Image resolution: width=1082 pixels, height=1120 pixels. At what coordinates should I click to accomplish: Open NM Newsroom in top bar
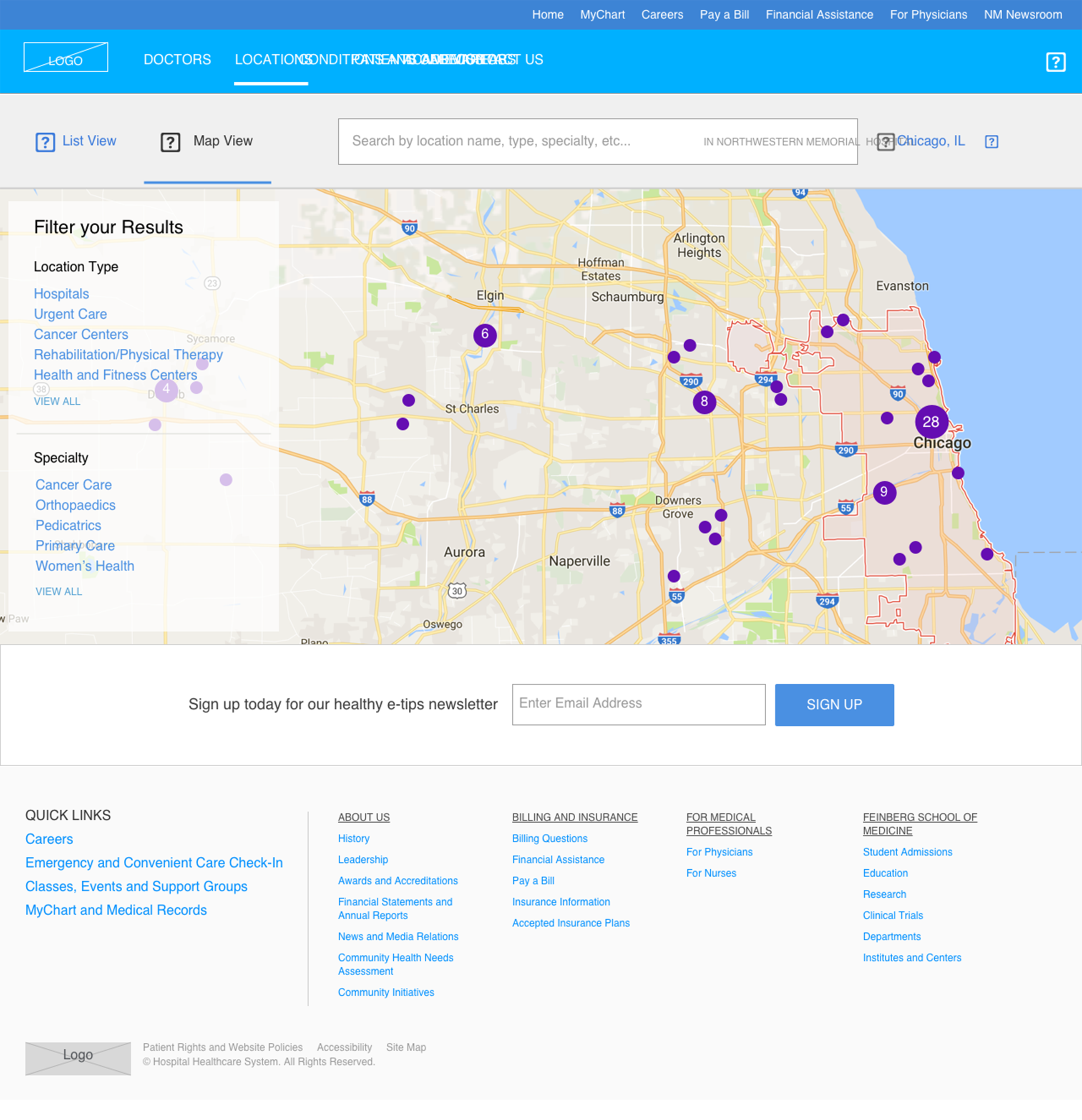coord(1023,15)
